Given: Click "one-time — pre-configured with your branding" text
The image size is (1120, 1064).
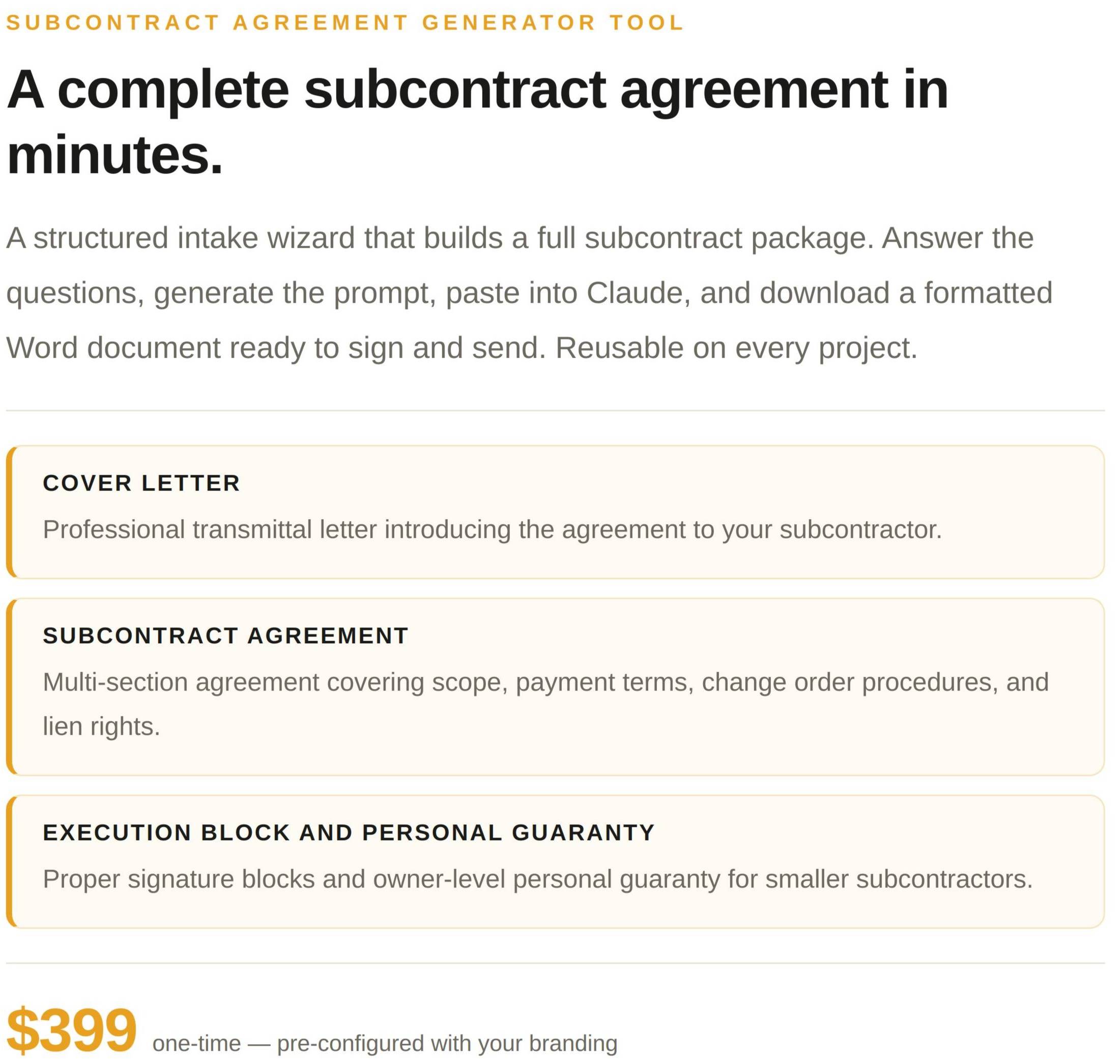Looking at the screenshot, I should (x=385, y=1044).
